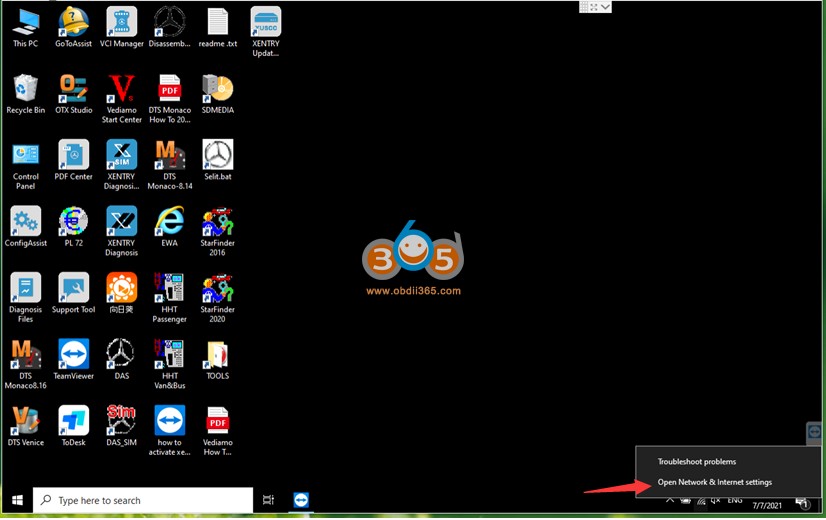Expand the remote session toolbar chevron at top

click(x=605, y=7)
